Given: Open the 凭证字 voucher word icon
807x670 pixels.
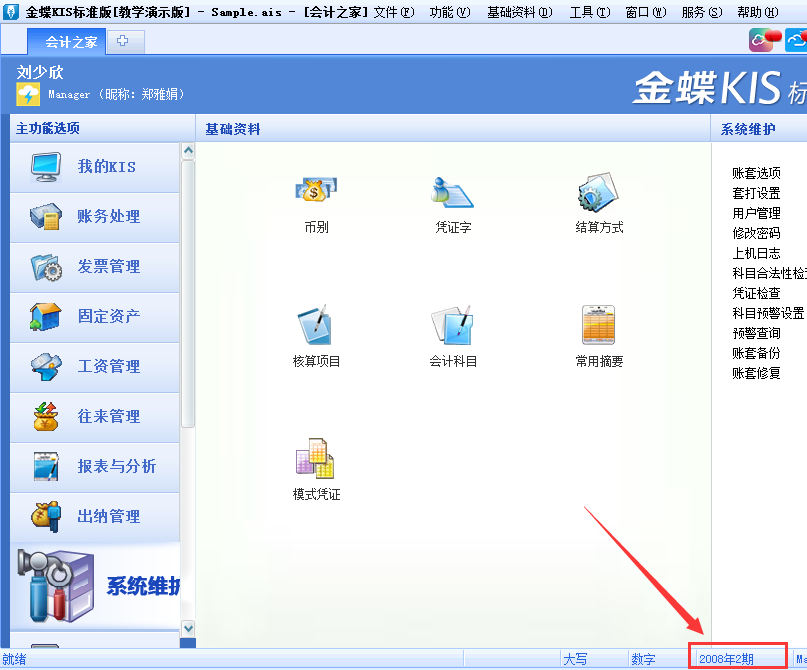Looking at the screenshot, I should [x=452, y=191].
